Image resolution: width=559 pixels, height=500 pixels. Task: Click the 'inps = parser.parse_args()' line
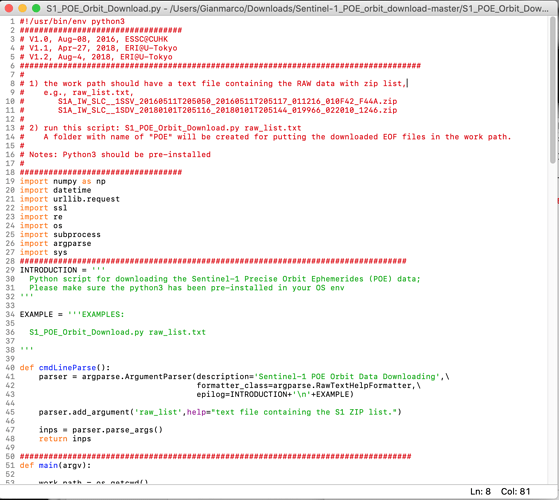click(101, 430)
